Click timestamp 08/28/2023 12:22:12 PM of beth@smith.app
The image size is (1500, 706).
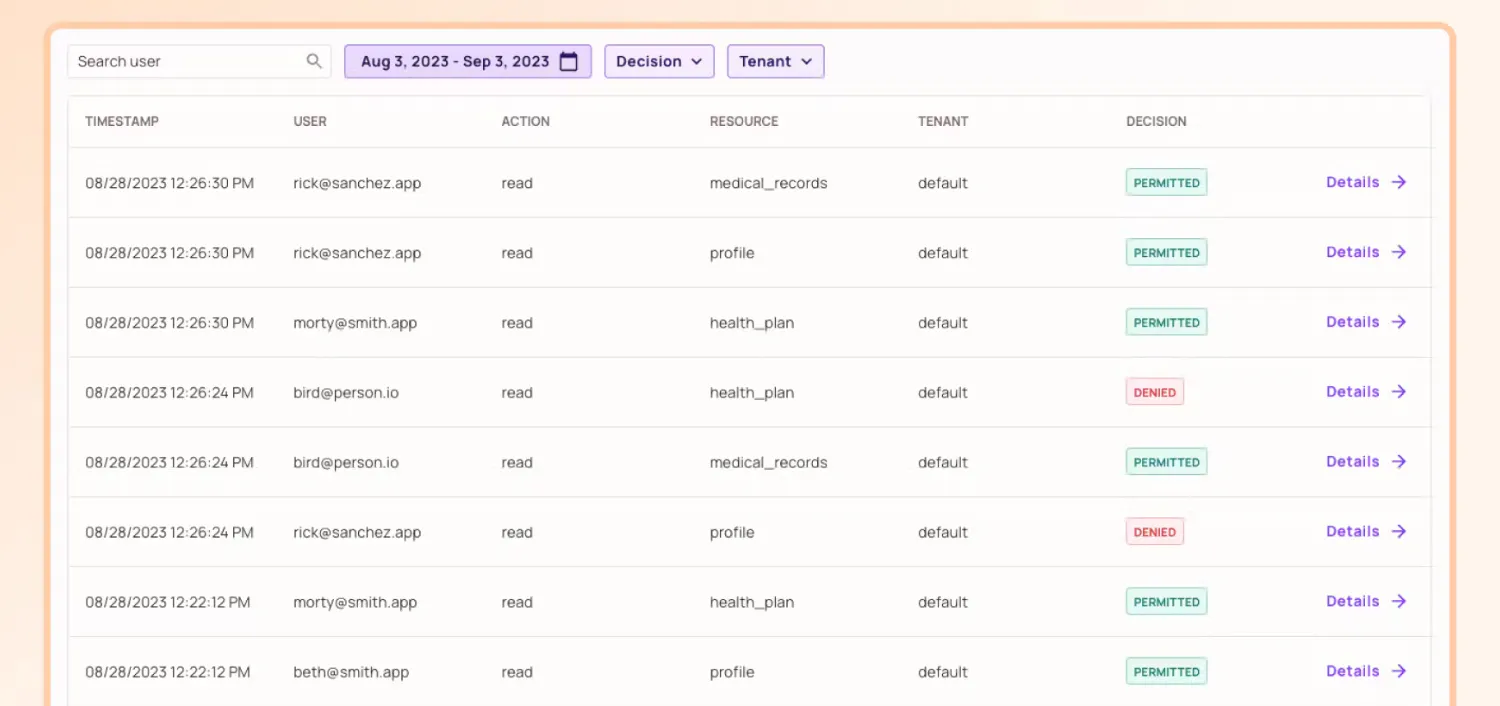(x=168, y=672)
